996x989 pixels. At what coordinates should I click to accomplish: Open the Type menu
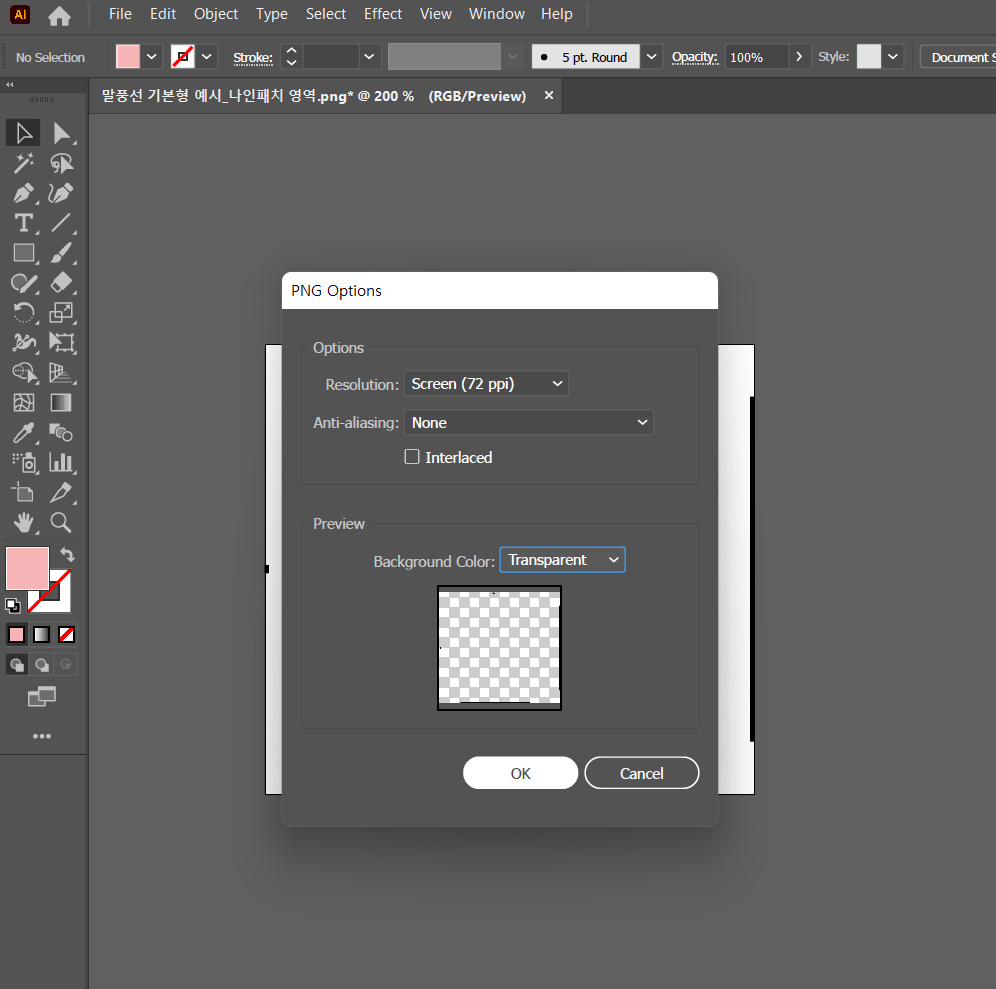click(x=272, y=14)
